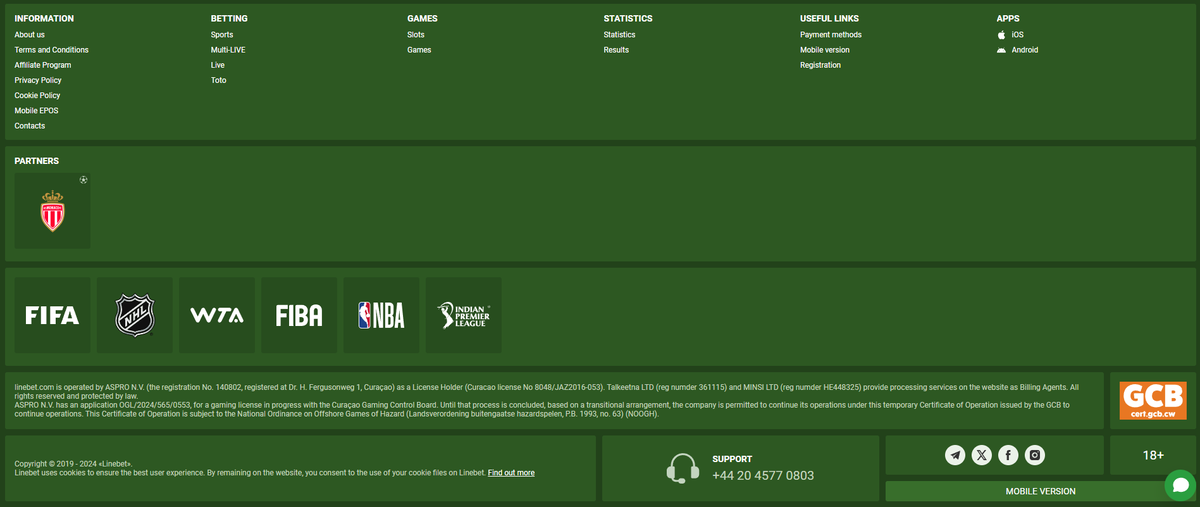The width and height of the screenshot is (1200, 507).
Task: Open the Multi-LIVE link
Action: [228, 50]
